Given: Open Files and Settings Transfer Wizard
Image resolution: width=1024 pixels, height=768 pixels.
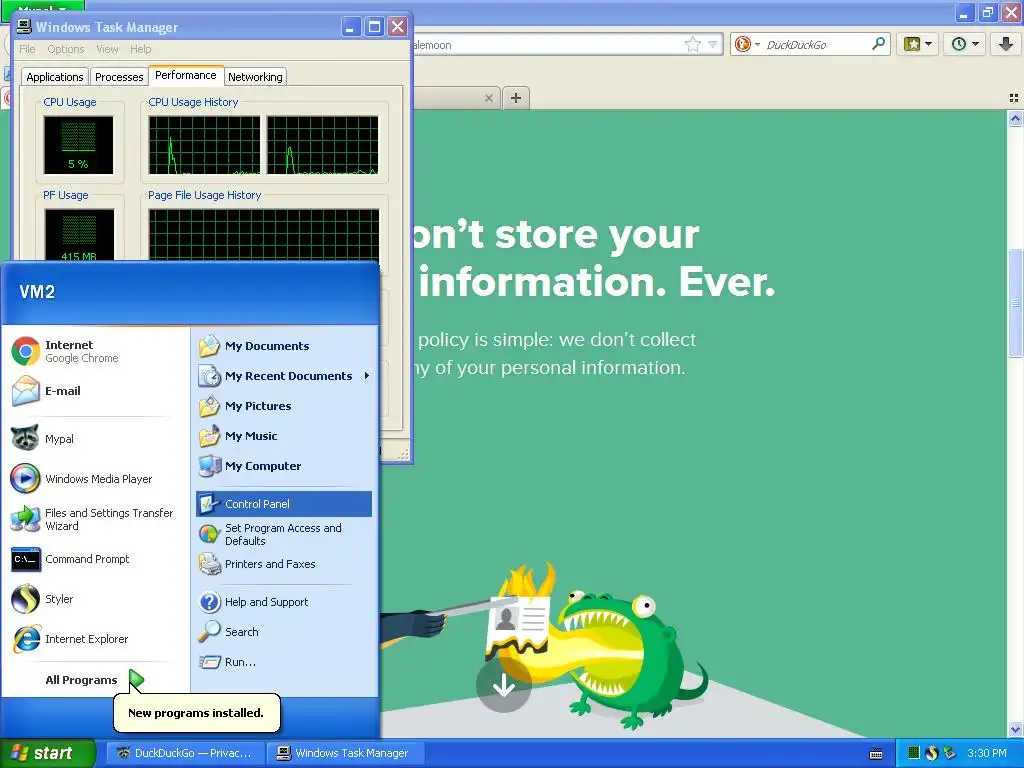Looking at the screenshot, I should (x=93, y=519).
